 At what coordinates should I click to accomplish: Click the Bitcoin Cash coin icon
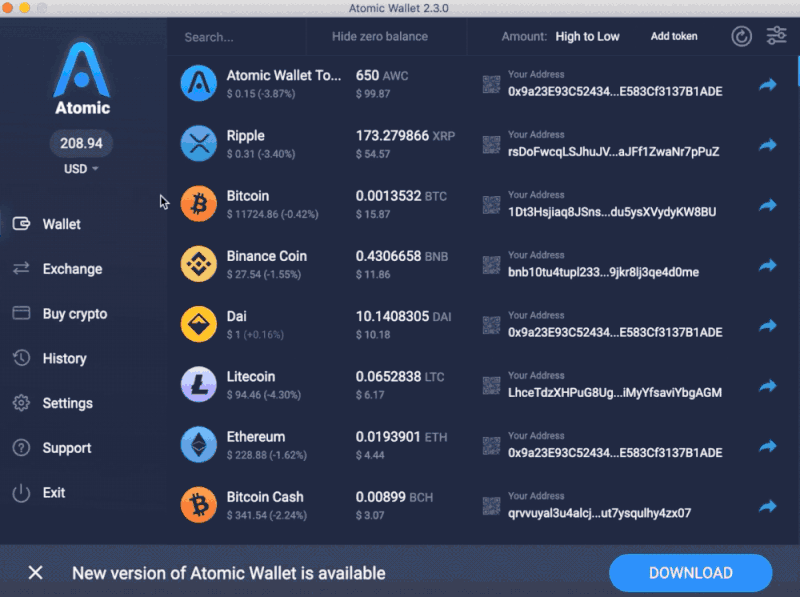pyautogui.click(x=198, y=505)
